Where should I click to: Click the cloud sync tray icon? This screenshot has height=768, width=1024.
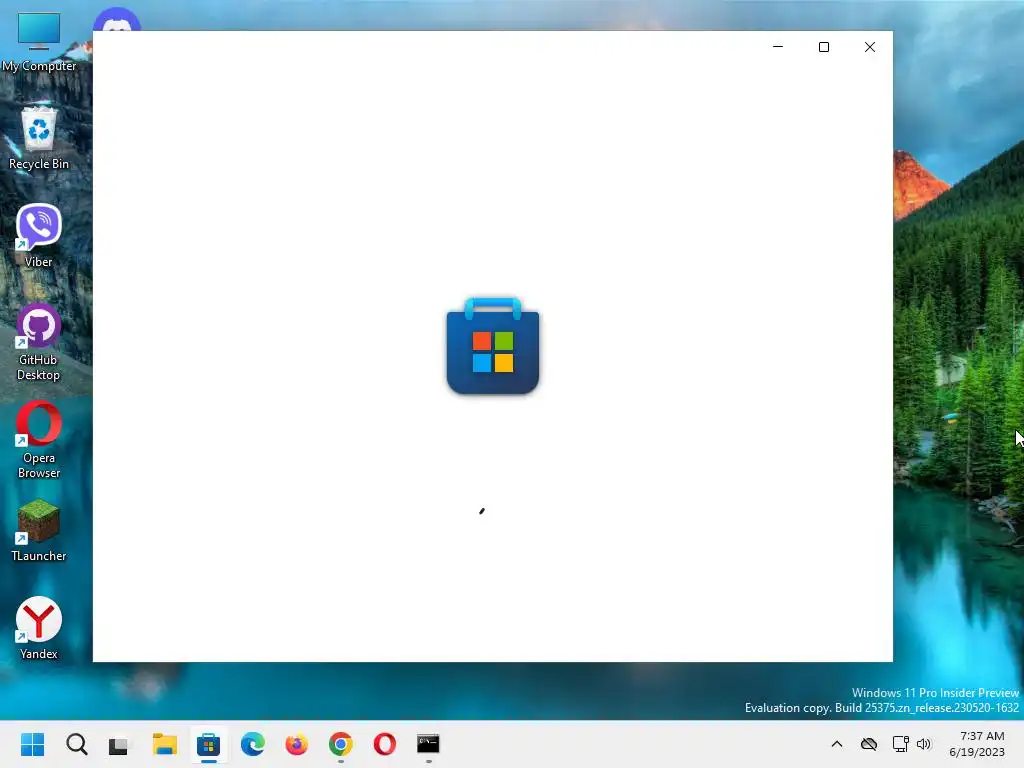point(869,744)
